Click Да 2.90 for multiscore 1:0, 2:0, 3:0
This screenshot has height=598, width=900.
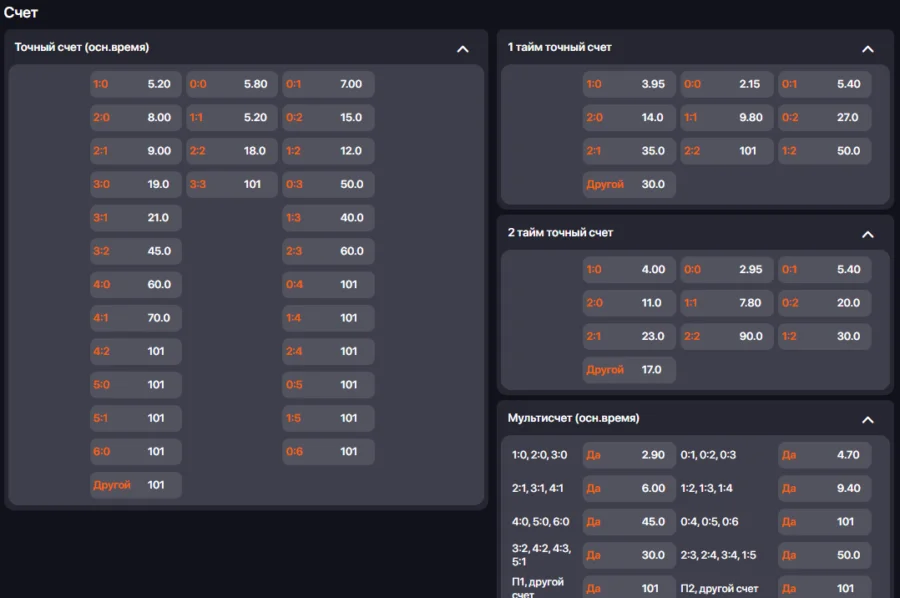629,455
